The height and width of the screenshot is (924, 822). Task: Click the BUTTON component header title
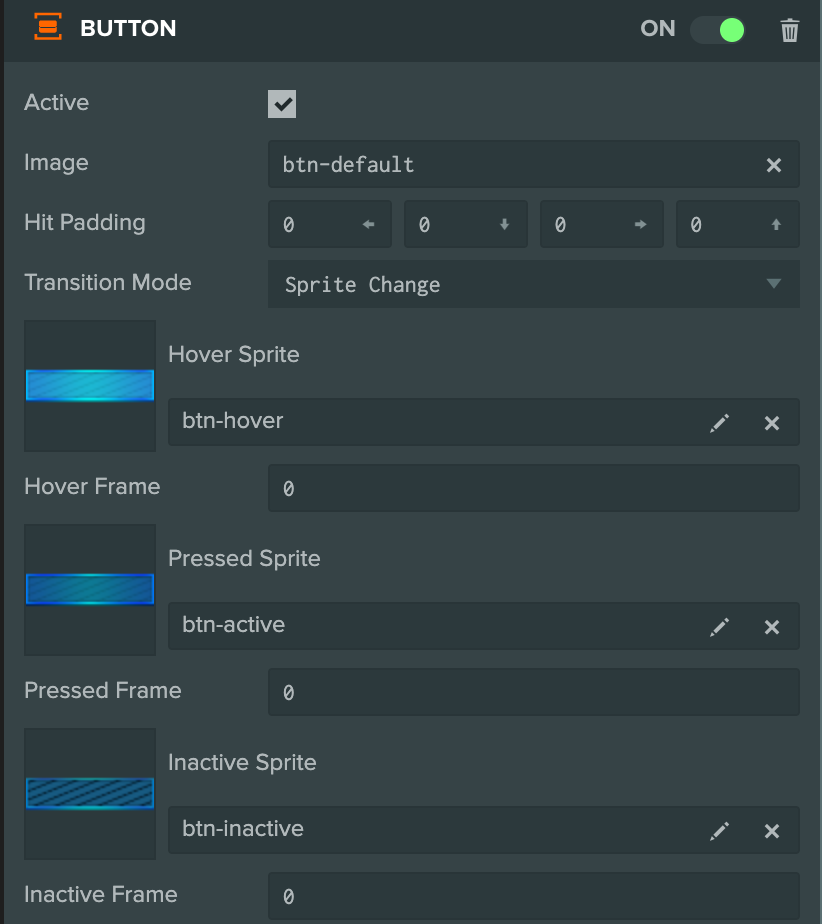(128, 28)
